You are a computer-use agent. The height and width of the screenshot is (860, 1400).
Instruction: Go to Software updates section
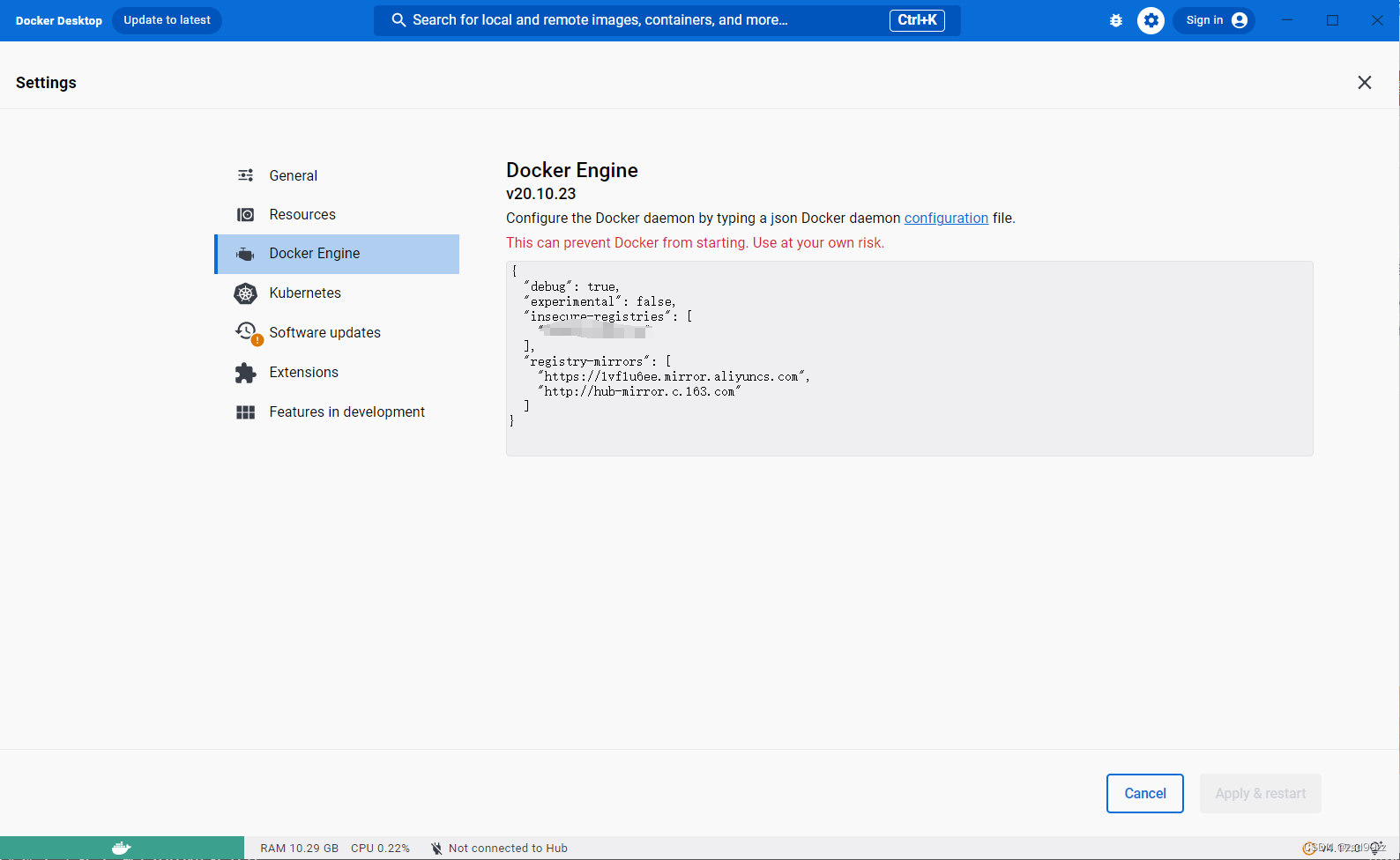[x=337, y=333]
